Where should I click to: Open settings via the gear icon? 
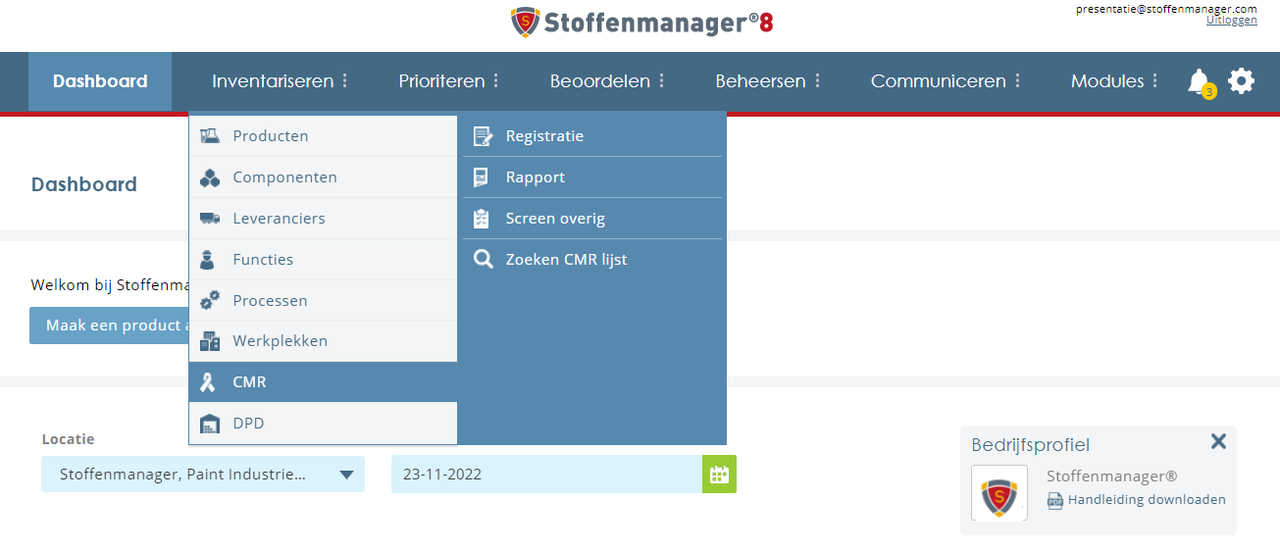click(1241, 81)
